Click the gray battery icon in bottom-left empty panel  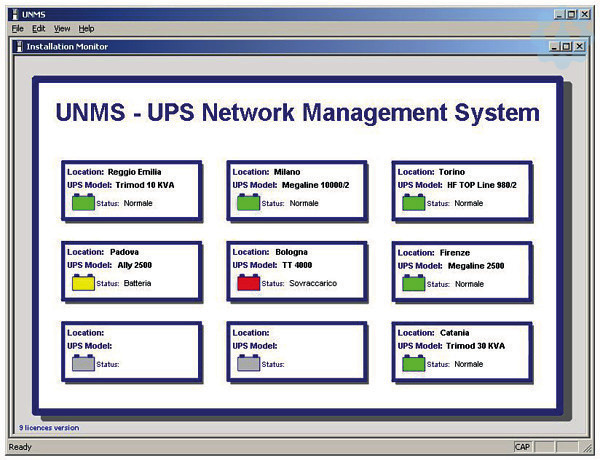(83, 363)
